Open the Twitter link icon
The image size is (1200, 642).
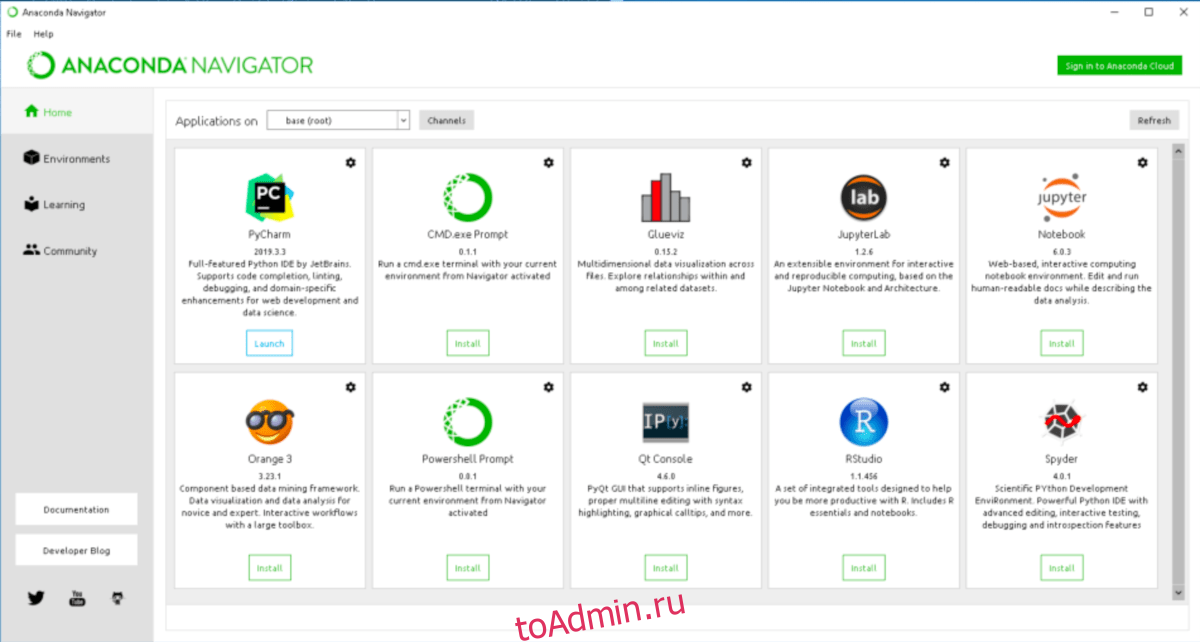(x=37, y=598)
